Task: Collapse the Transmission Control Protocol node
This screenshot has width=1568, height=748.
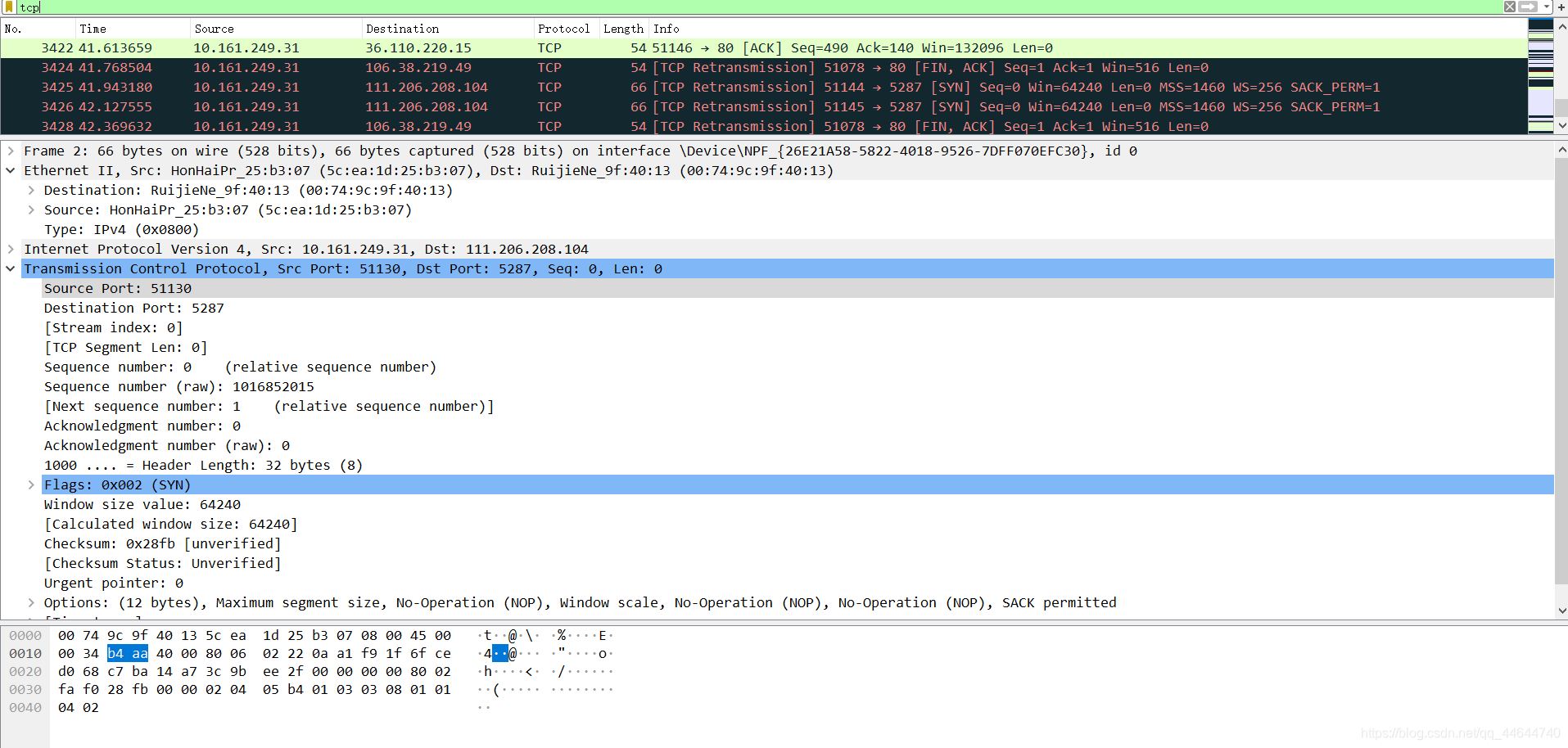Action: click(x=11, y=268)
